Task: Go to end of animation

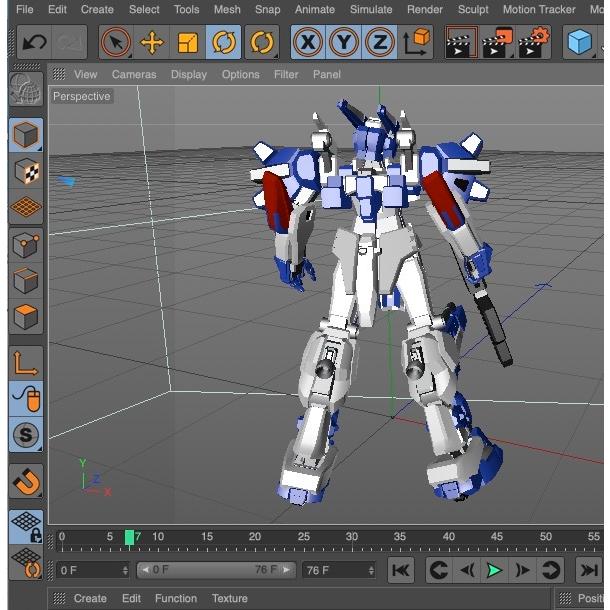Action: coord(589,570)
